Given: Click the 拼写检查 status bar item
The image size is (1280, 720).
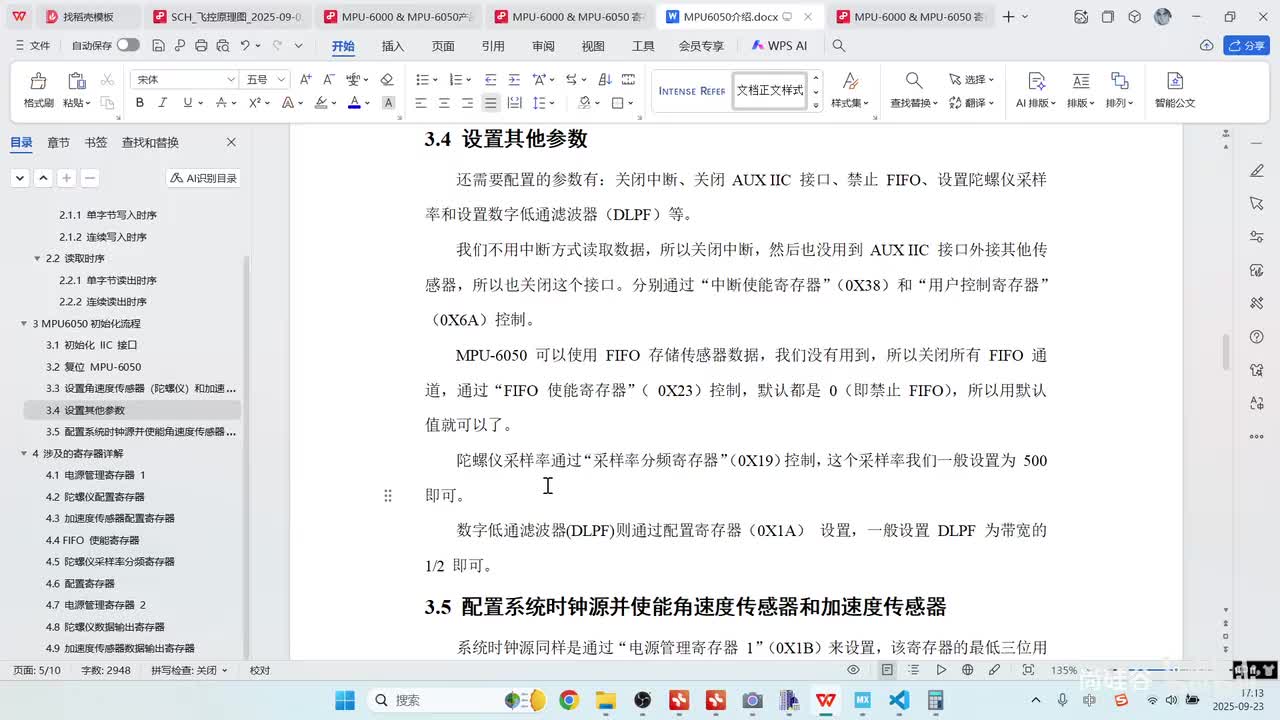Looking at the screenshot, I should coord(189,670).
